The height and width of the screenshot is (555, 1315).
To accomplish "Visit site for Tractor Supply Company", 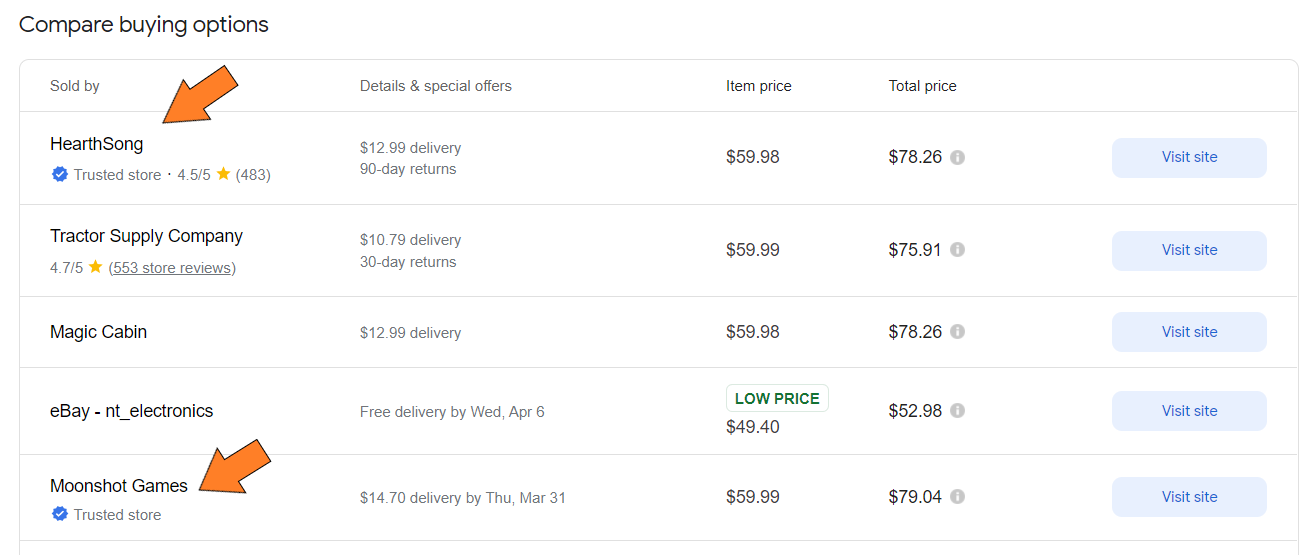I will tap(1189, 250).
